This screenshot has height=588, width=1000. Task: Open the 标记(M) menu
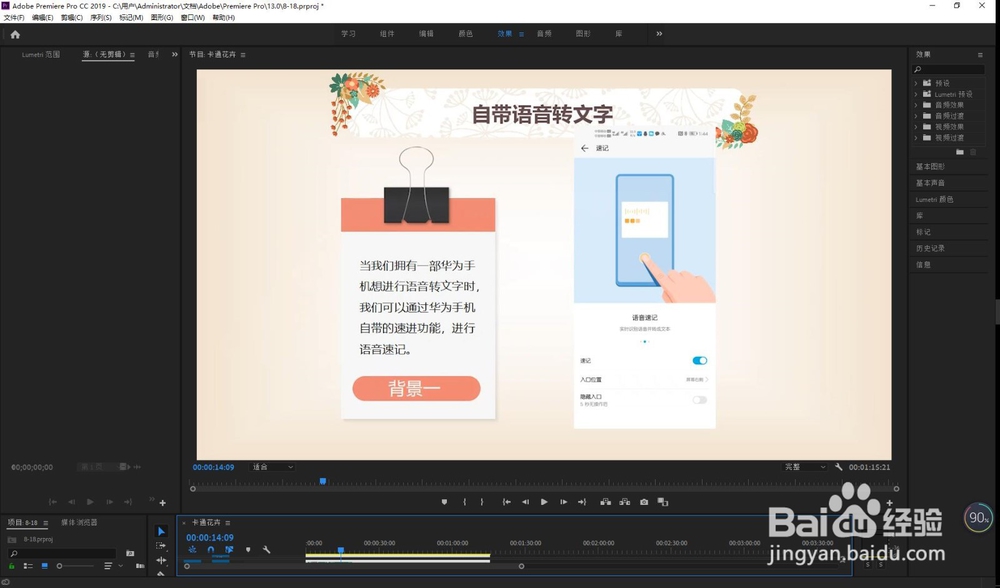point(131,17)
